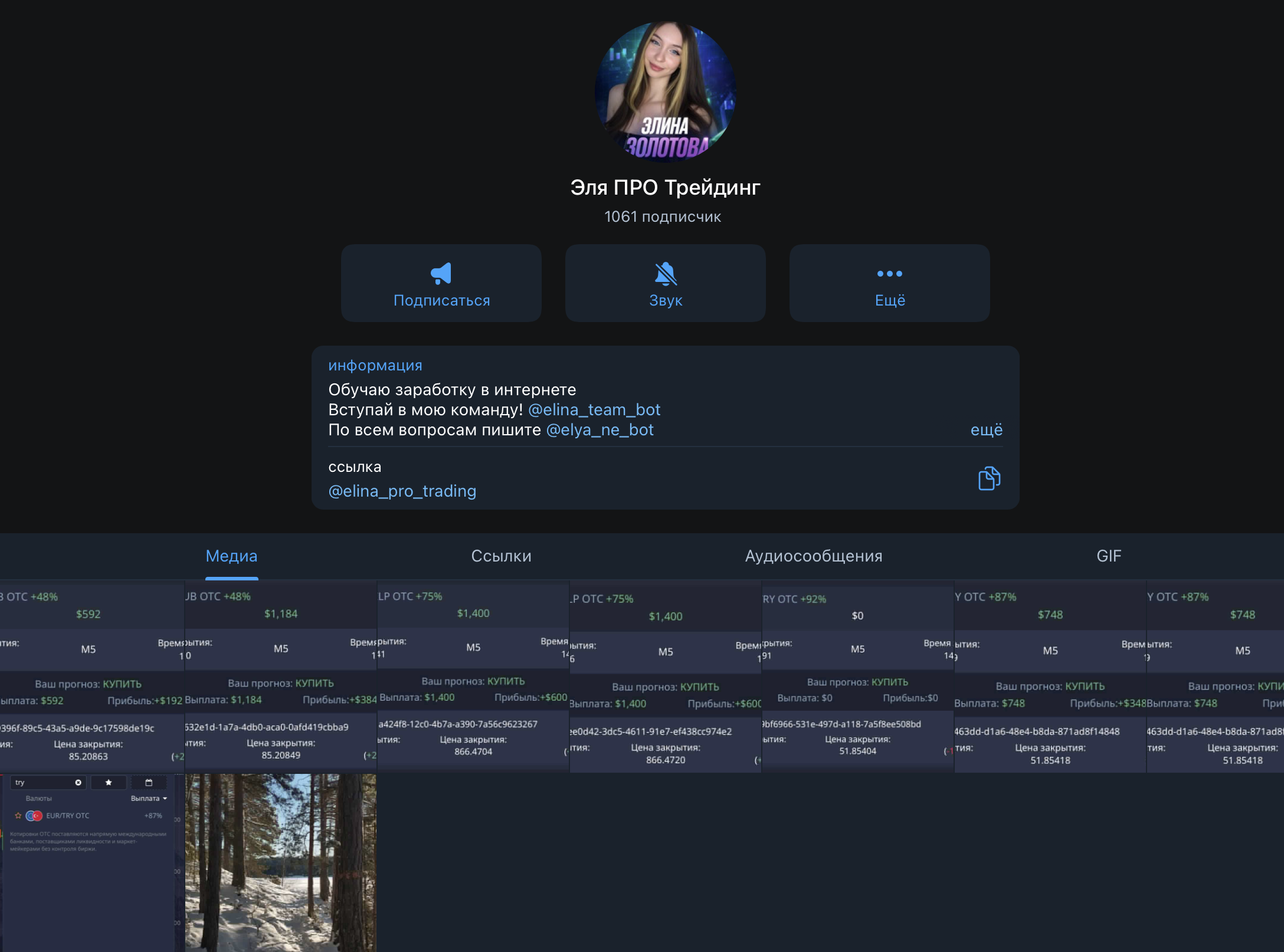
Task: Open the EUR/TRY OTC screenshot thumbnail
Action: 89,862
